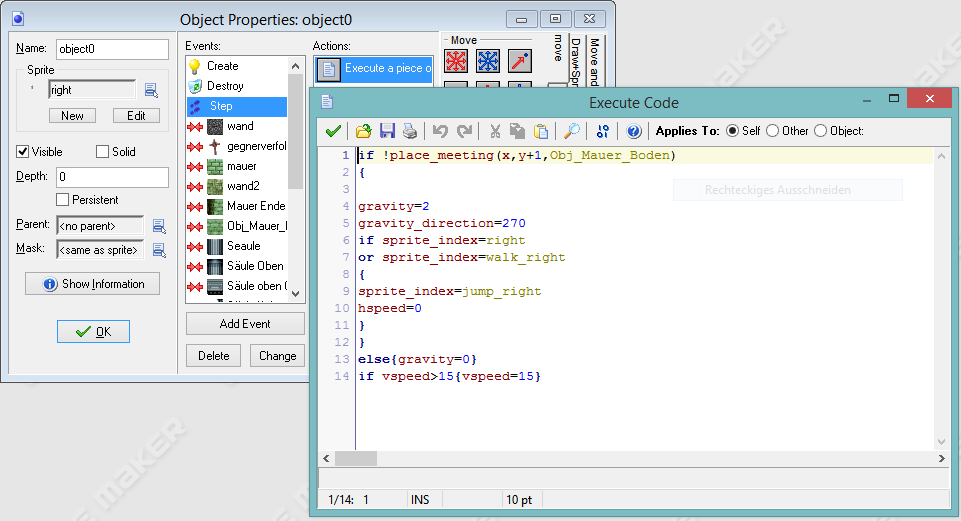This screenshot has height=521, width=961.
Task: Enable the Persistent checkbox
Action: click(x=63, y=200)
